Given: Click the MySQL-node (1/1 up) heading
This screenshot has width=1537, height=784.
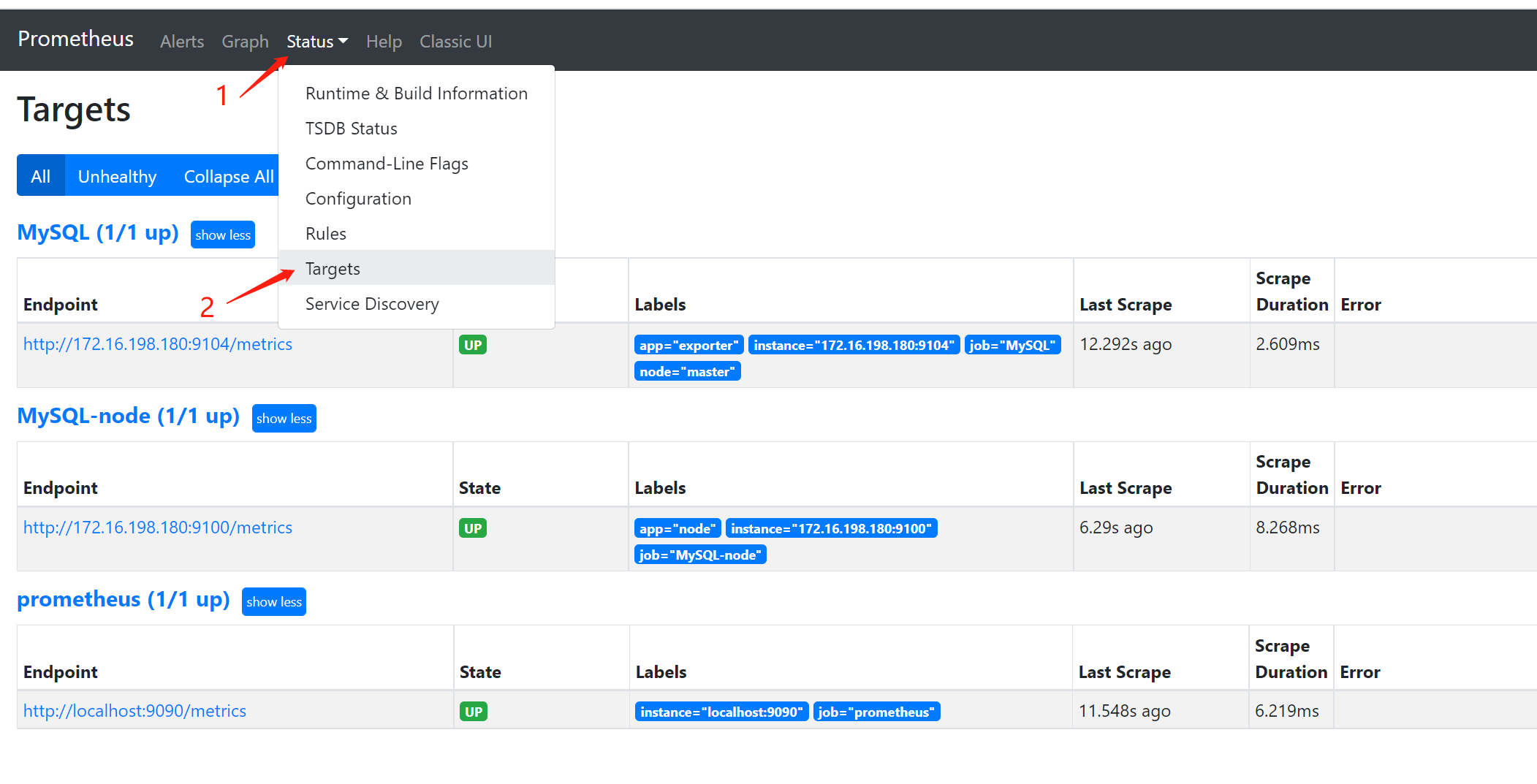Looking at the screenshot, I should 129,416.
